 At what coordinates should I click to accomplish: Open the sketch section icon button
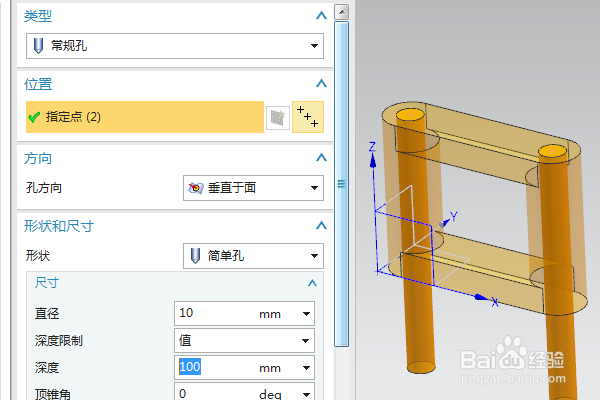pyautogui.click(x=277, y=117)
